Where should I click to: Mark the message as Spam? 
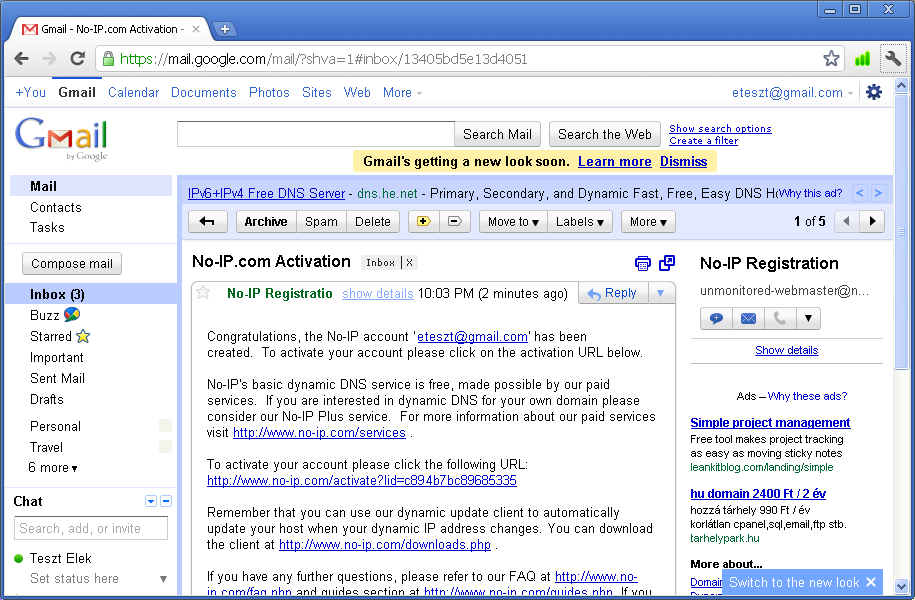point(322,222)
